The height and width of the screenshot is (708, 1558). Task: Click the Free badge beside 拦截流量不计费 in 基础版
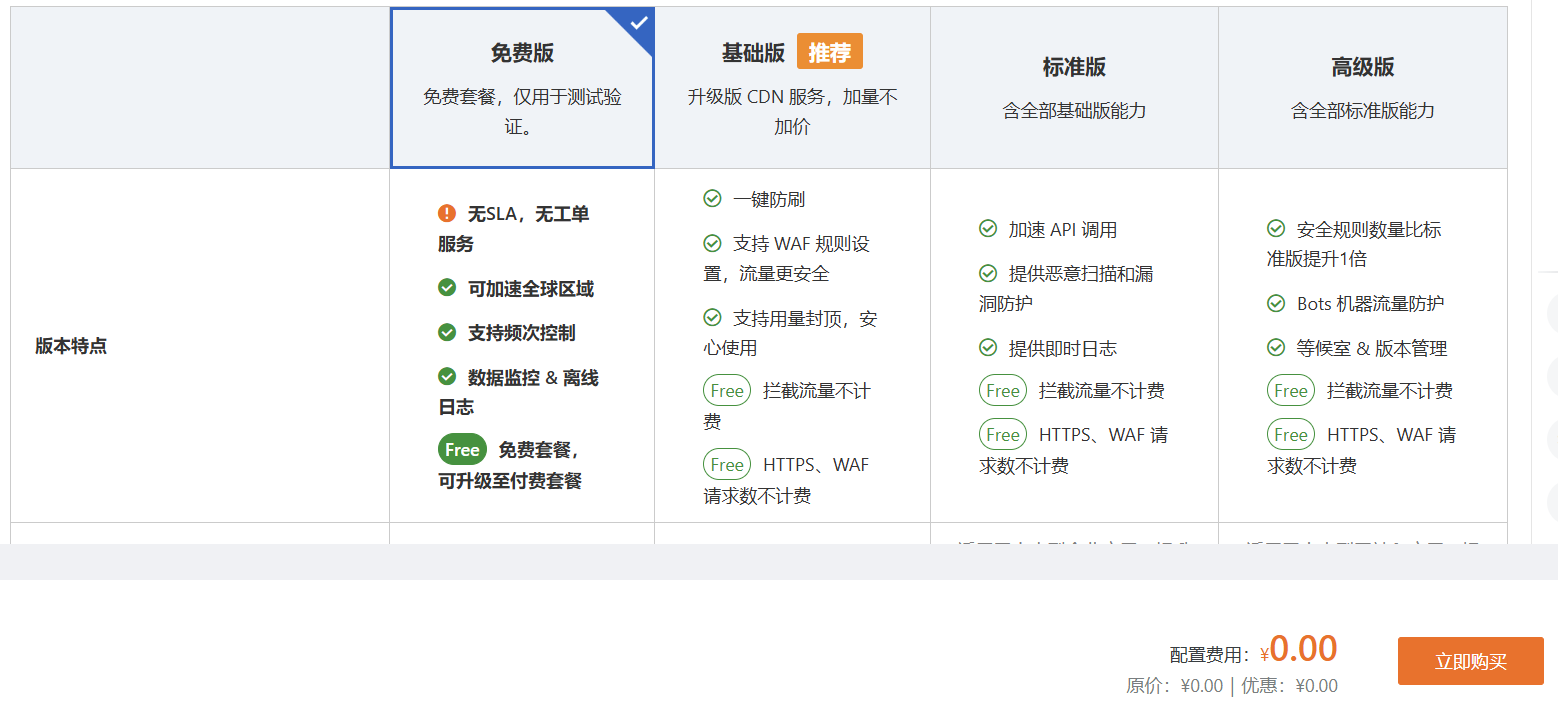pos(727,390)
